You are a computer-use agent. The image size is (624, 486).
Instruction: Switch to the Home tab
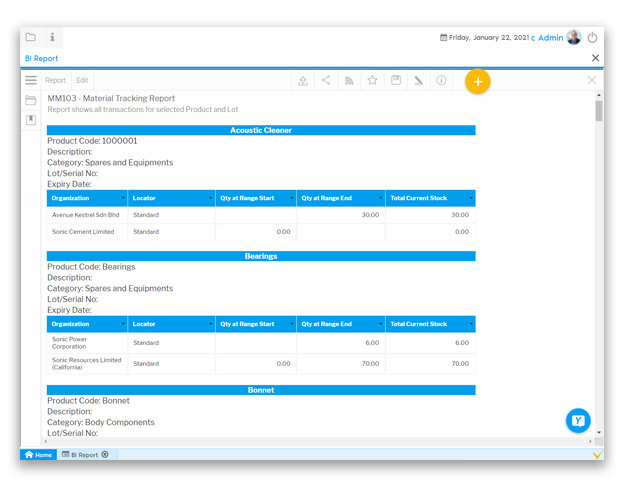point(39,455)
